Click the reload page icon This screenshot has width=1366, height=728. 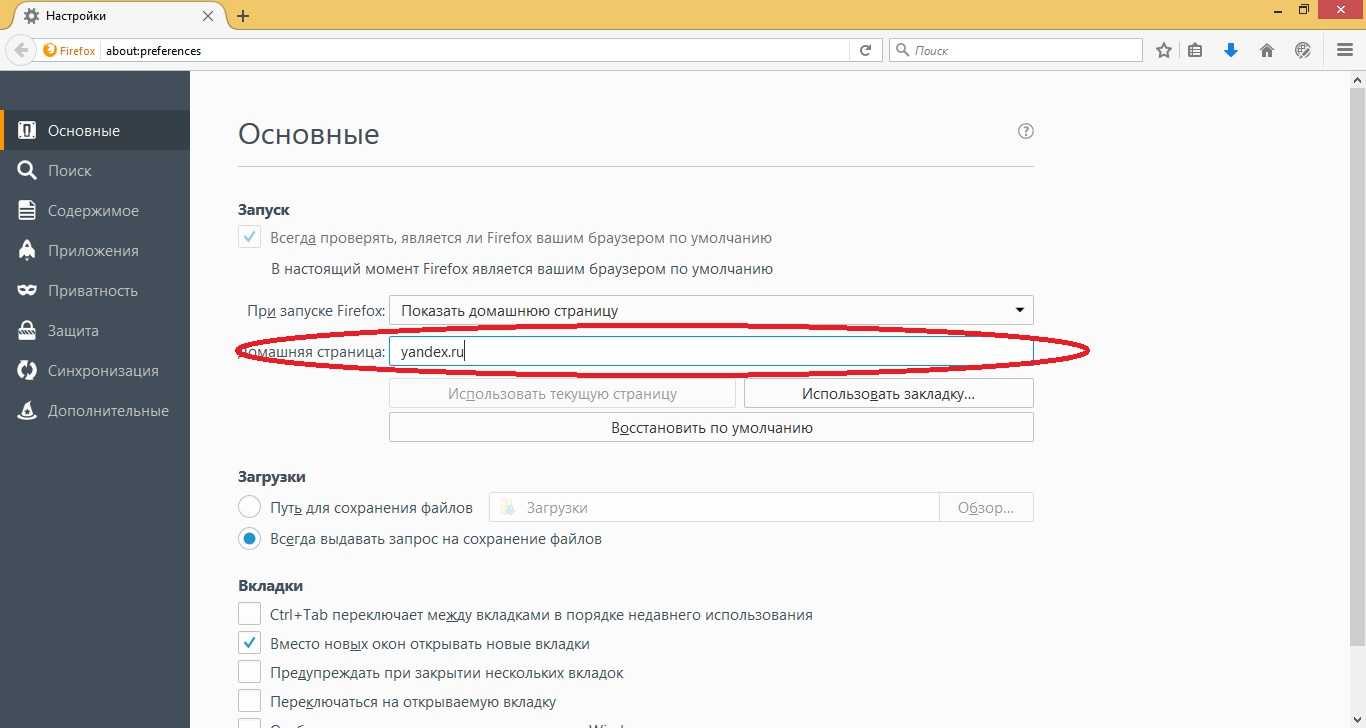click(866, 50)
